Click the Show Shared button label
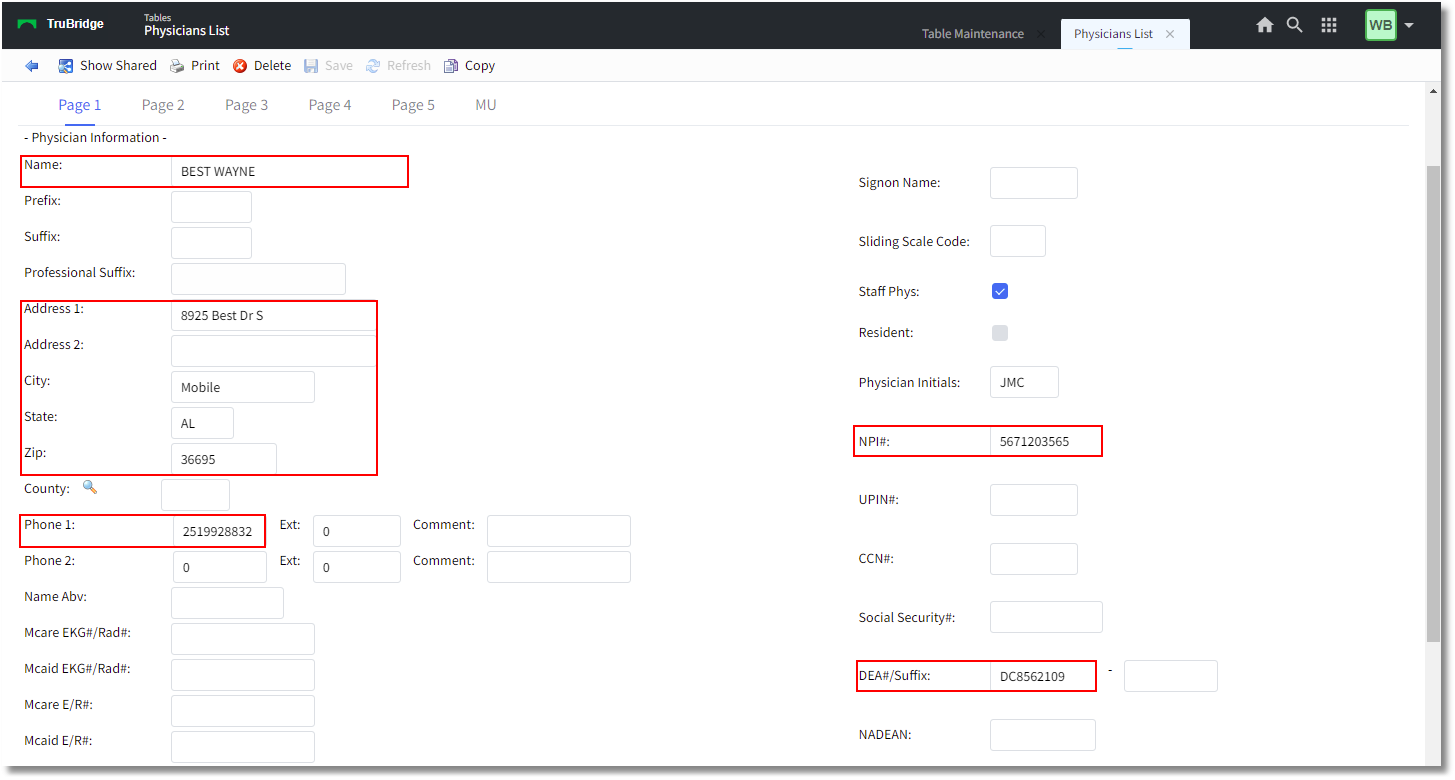Viewport: 1455px width, 780px height. click(x=118, y=66)
